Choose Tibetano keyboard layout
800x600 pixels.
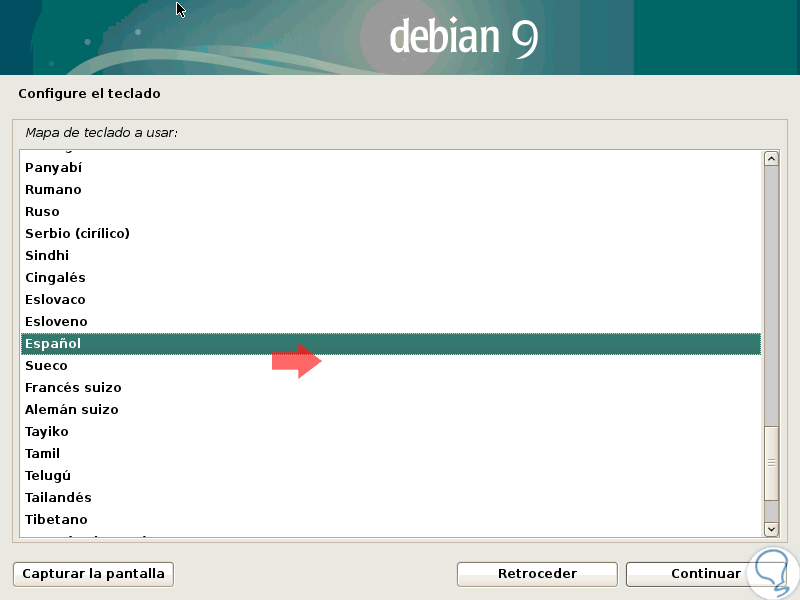[391, 519]
